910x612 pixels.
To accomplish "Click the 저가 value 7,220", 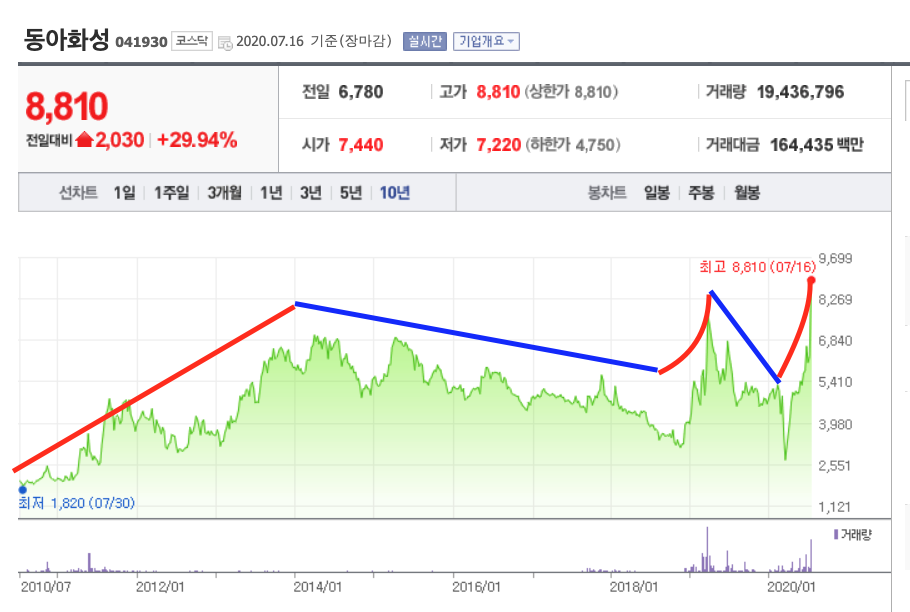I will (499, 145).
